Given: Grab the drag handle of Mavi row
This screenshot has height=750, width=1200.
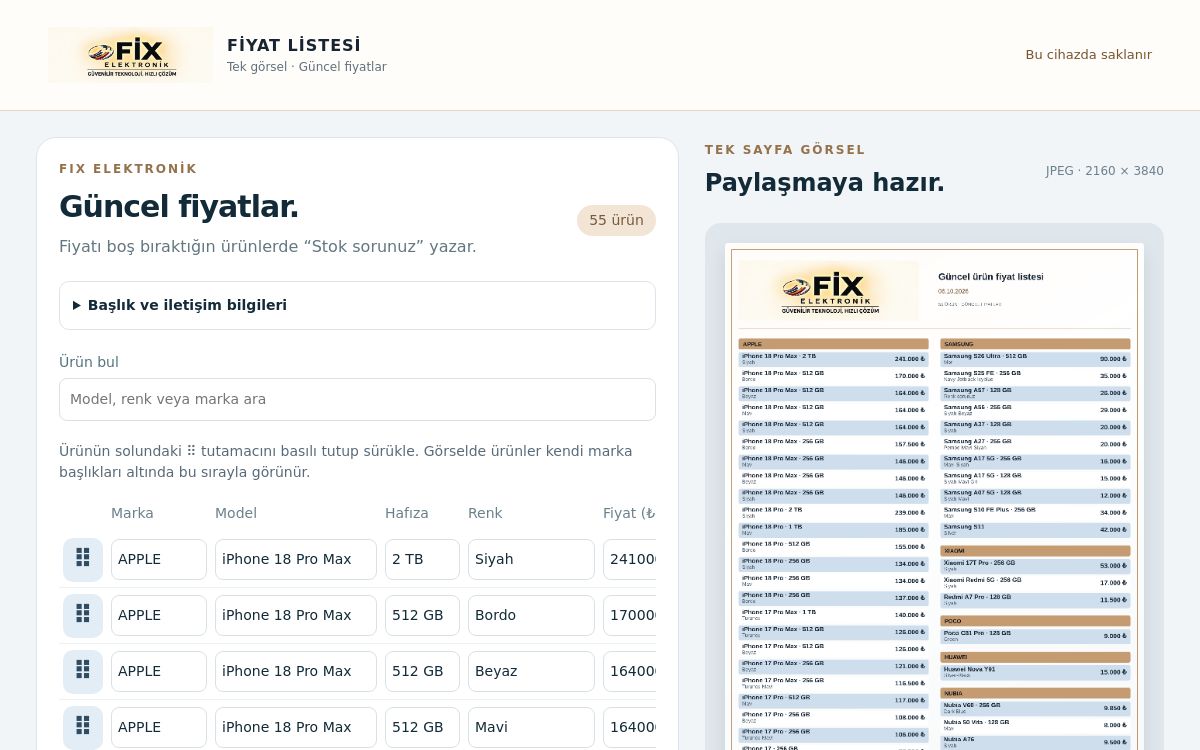Looking at the screenshot, I should click(83, 728).
